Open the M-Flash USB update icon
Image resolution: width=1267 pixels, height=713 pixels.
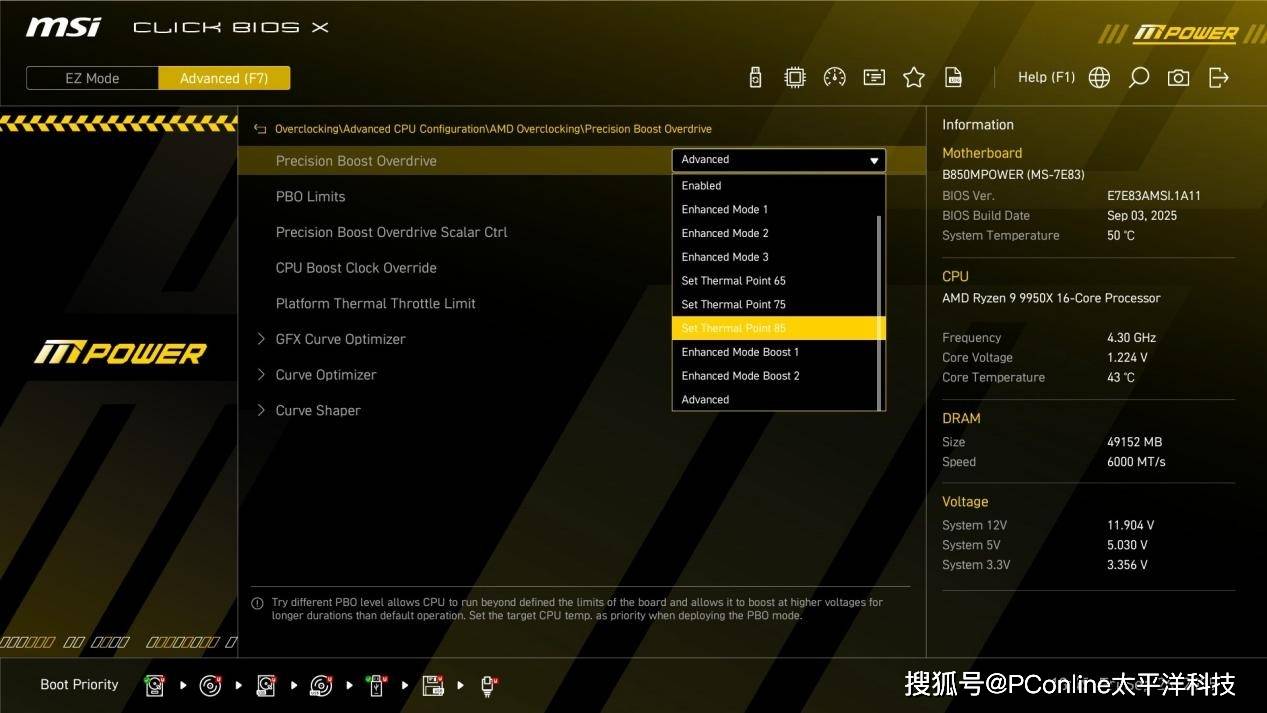coord(755,78)
